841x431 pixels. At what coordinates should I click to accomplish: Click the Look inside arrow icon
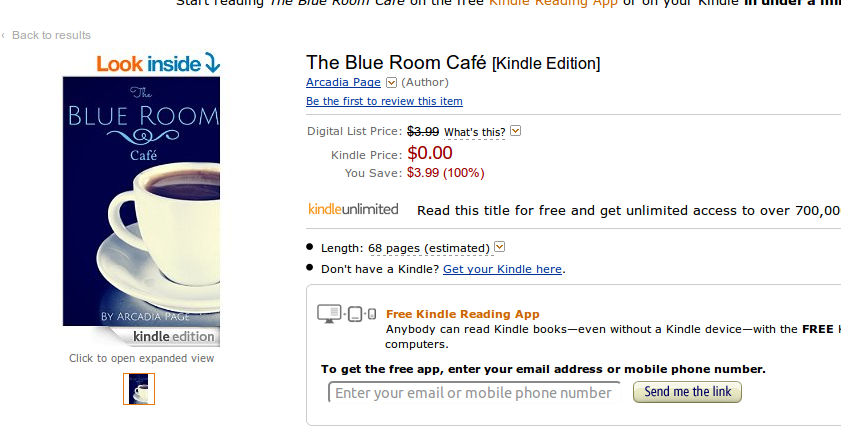pos(212,64)
